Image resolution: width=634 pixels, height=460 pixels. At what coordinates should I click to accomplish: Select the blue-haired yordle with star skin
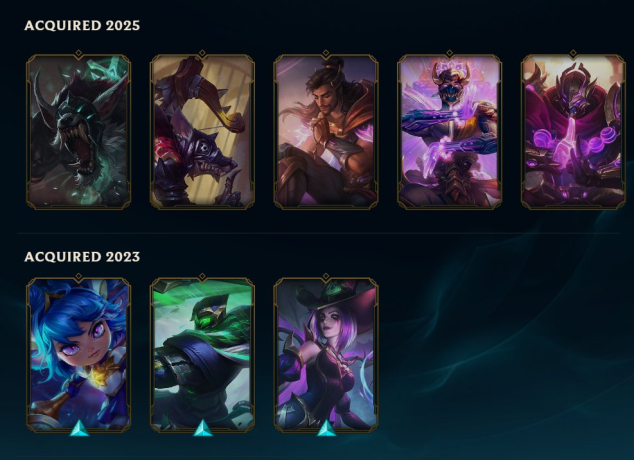(78, 355)
